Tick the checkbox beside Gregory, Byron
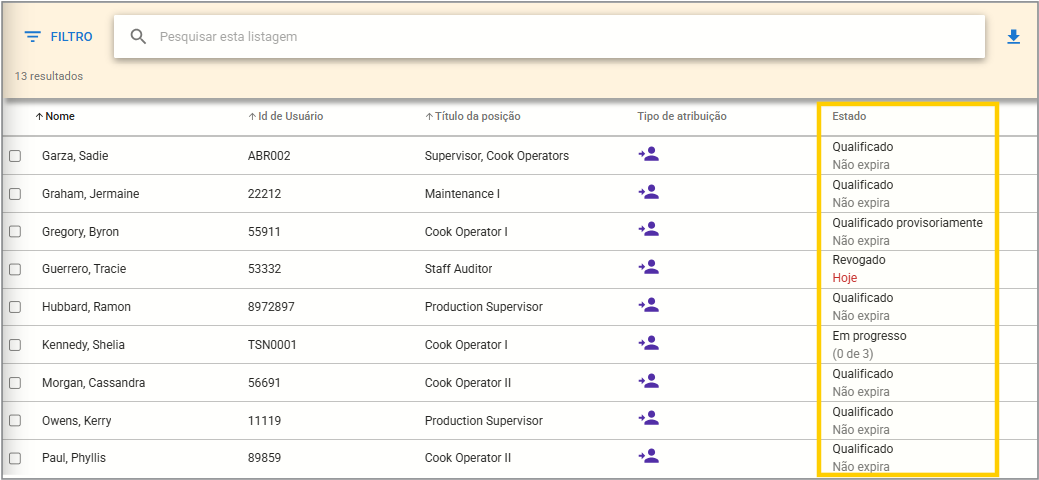The height and width of the screenshot is (480, 1039). click(15, 232)
